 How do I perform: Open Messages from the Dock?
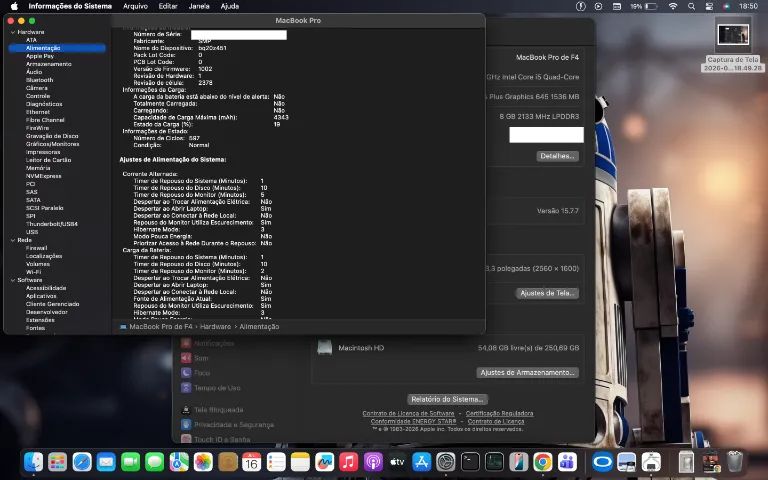tap(154, 462)
